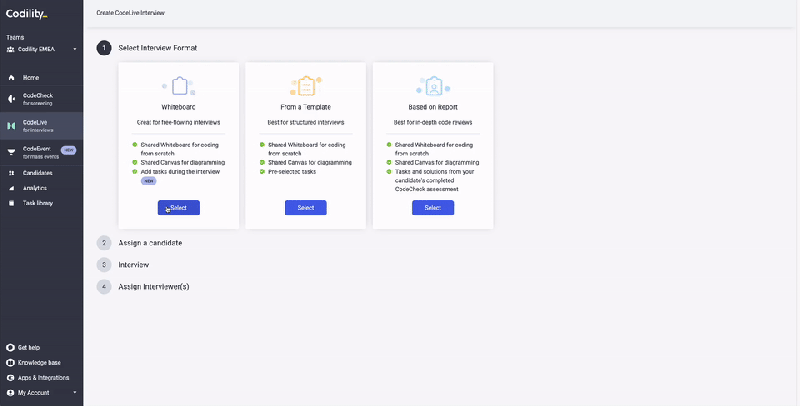The width and height of the screenshot is (800, 406).
Task: Click the Task library icon
Action: coord(11,203)
